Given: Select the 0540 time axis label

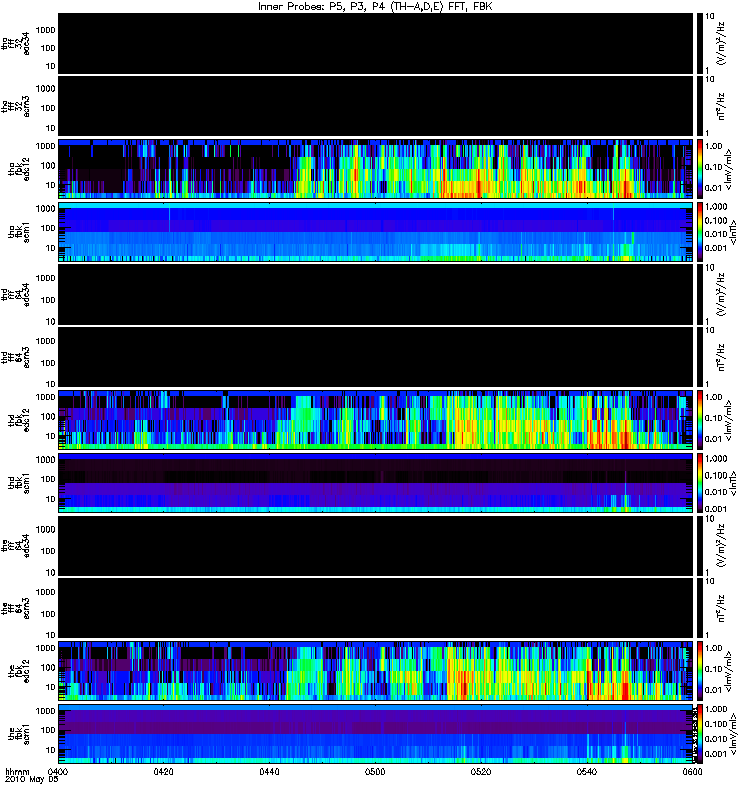Looking at the screenshot, I should [587, 771].
